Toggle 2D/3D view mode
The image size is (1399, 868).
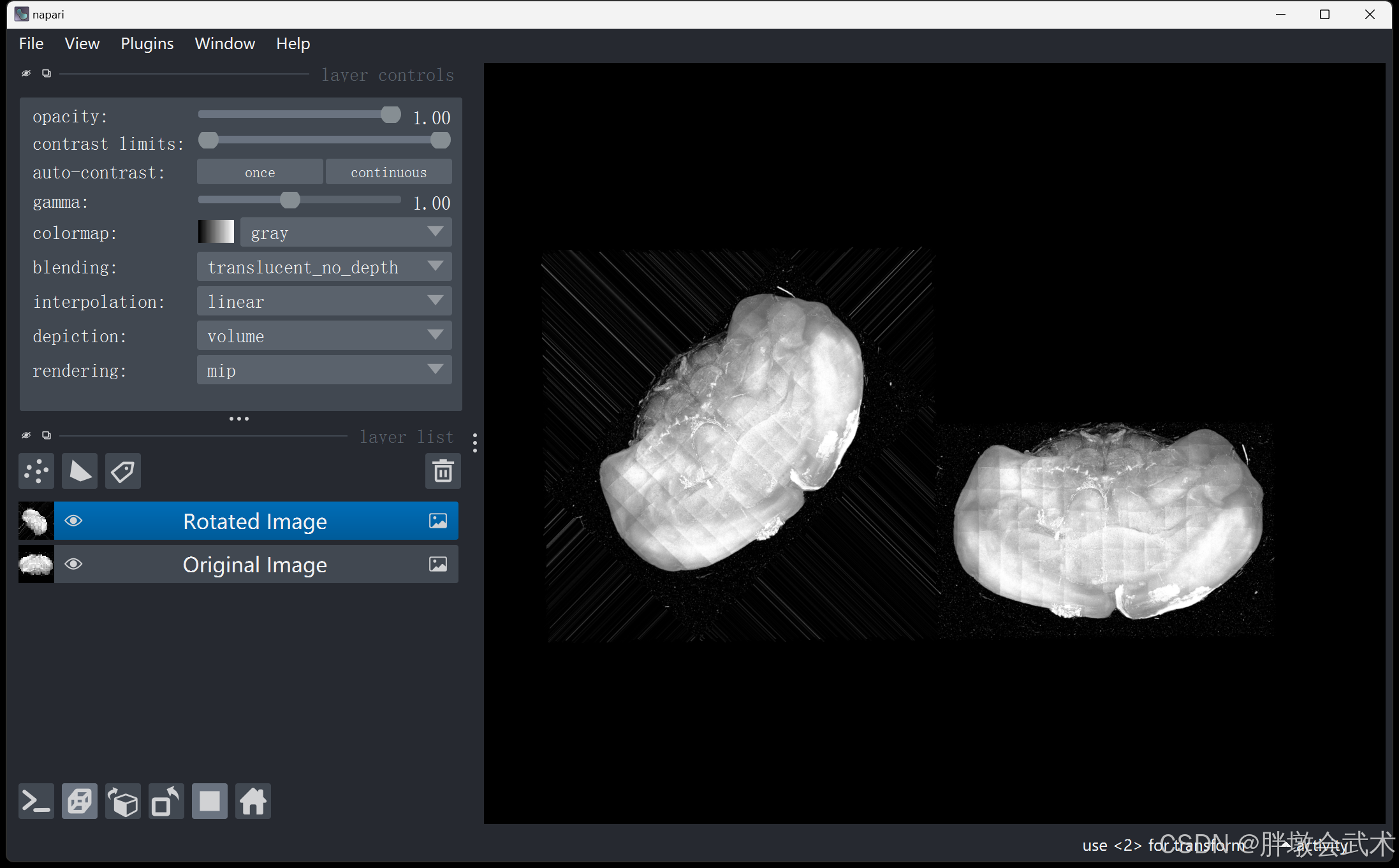[80, 802]
